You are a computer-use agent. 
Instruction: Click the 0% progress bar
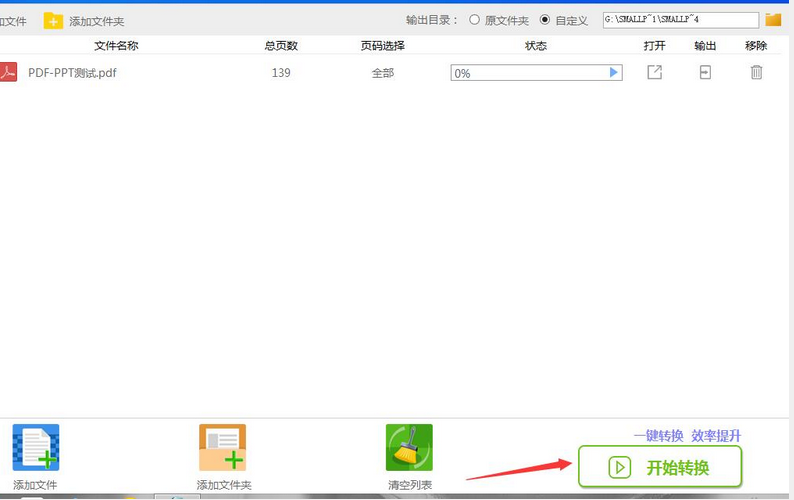click(536, 72)
